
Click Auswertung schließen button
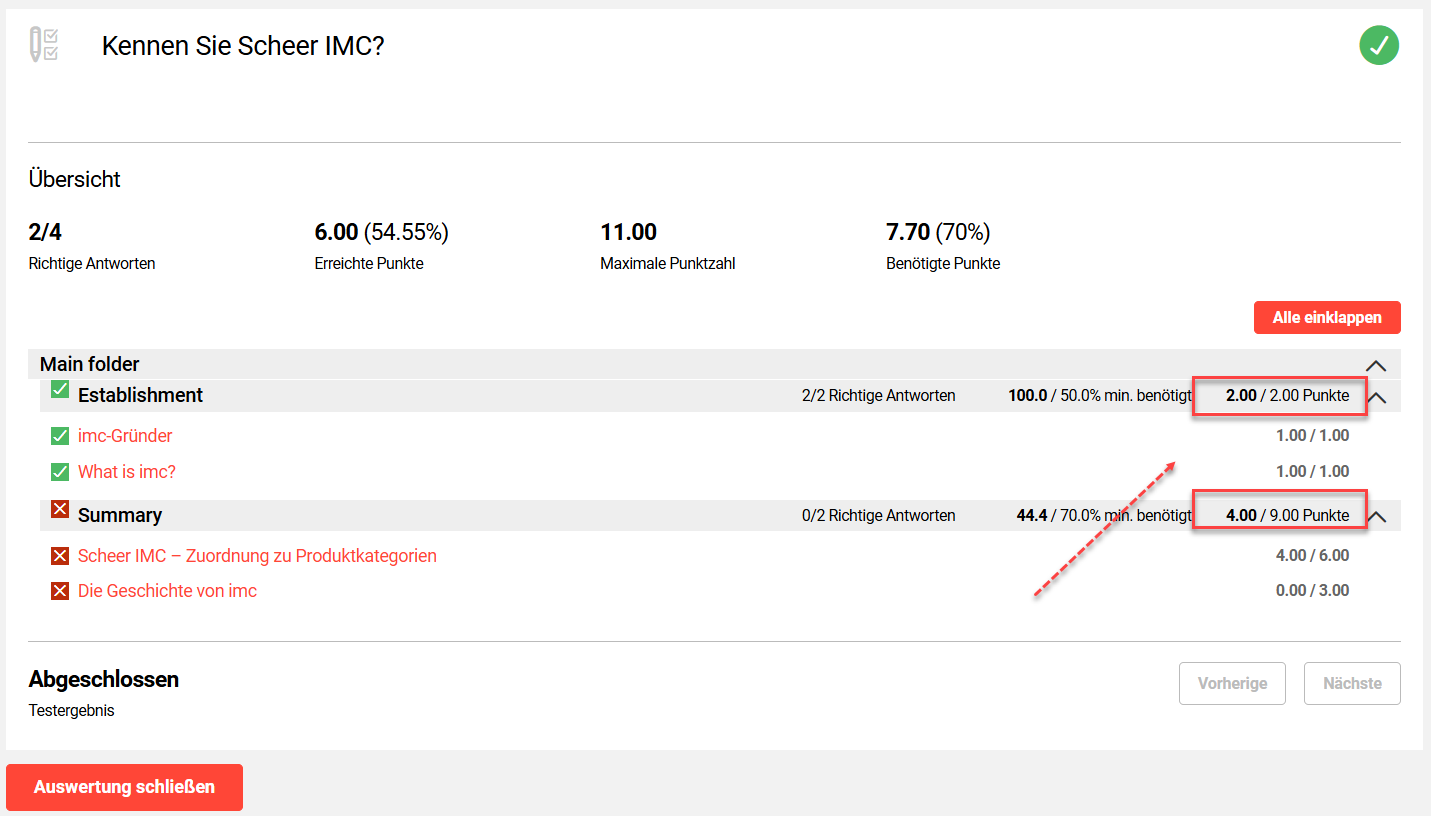124,787
